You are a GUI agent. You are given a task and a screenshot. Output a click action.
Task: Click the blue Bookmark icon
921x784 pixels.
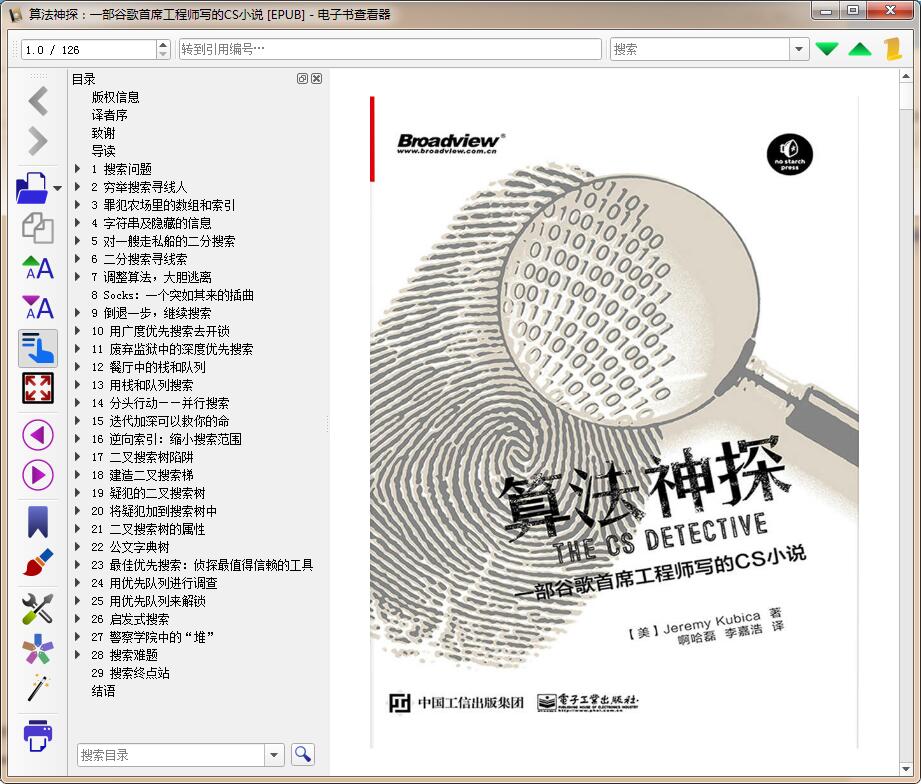[38, 522]
